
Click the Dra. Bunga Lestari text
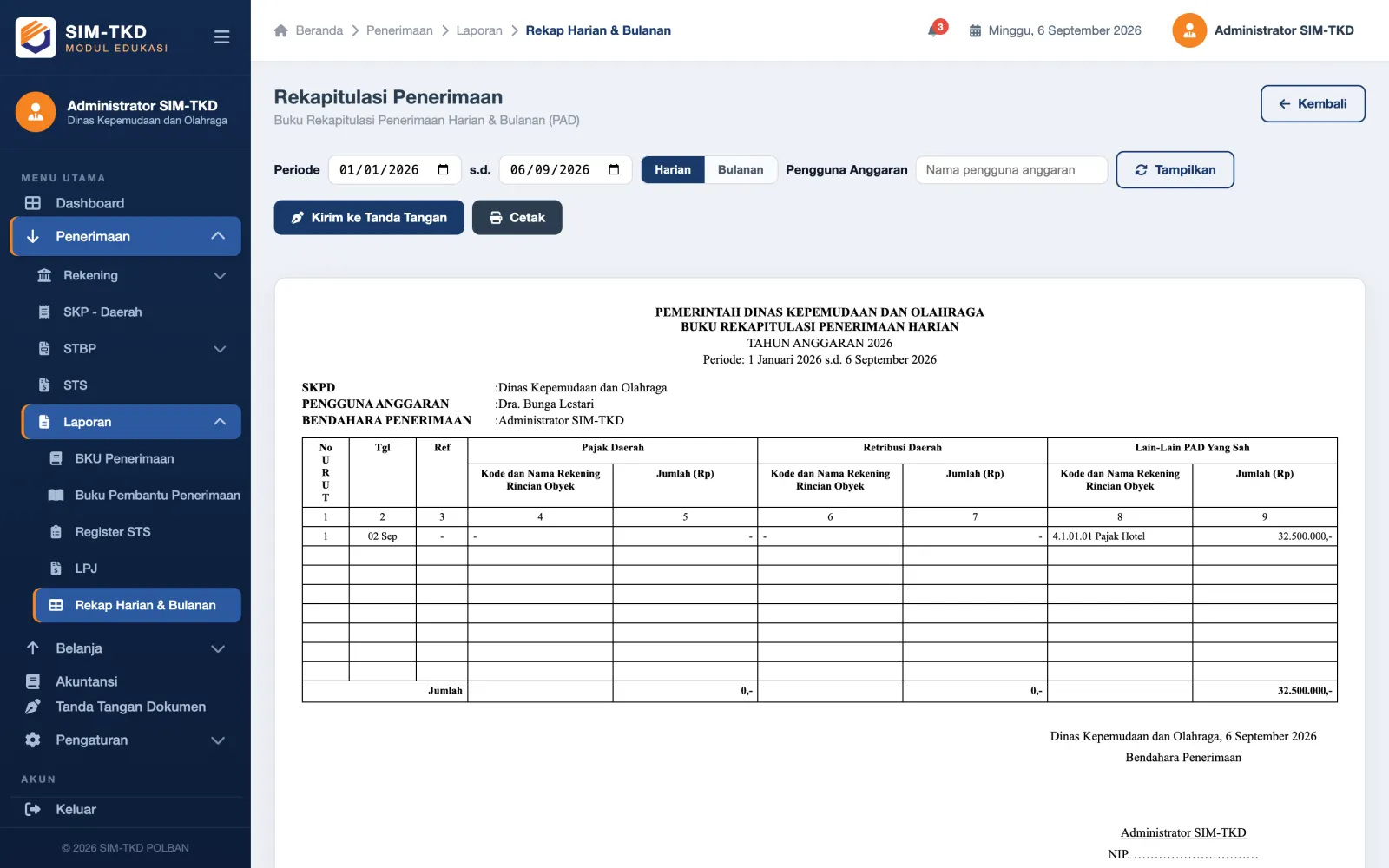point(546,404)
